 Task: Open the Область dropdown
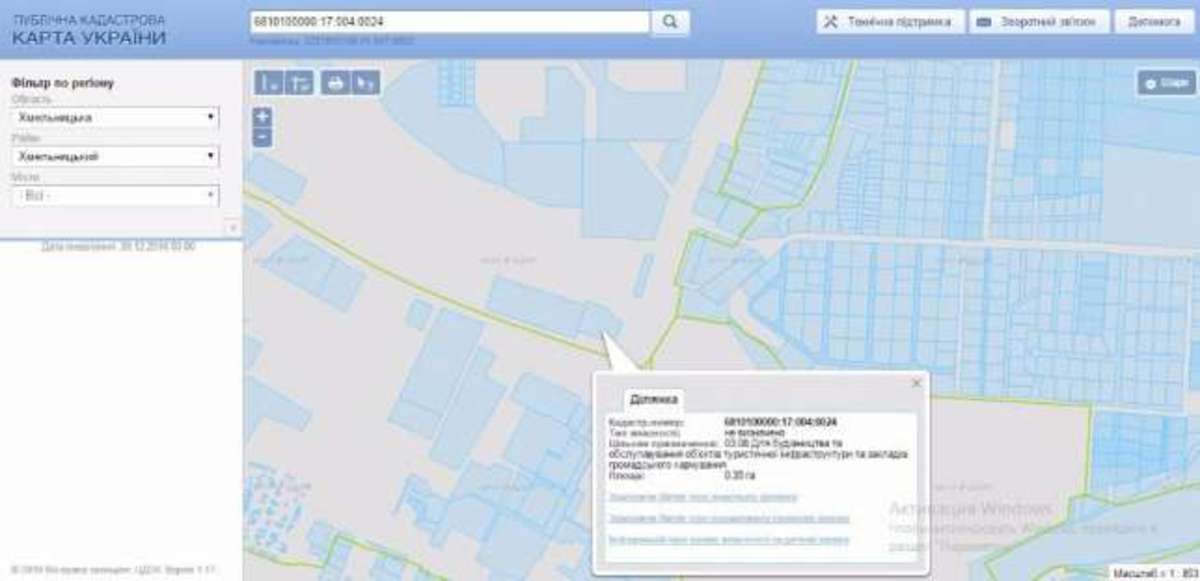115,118
